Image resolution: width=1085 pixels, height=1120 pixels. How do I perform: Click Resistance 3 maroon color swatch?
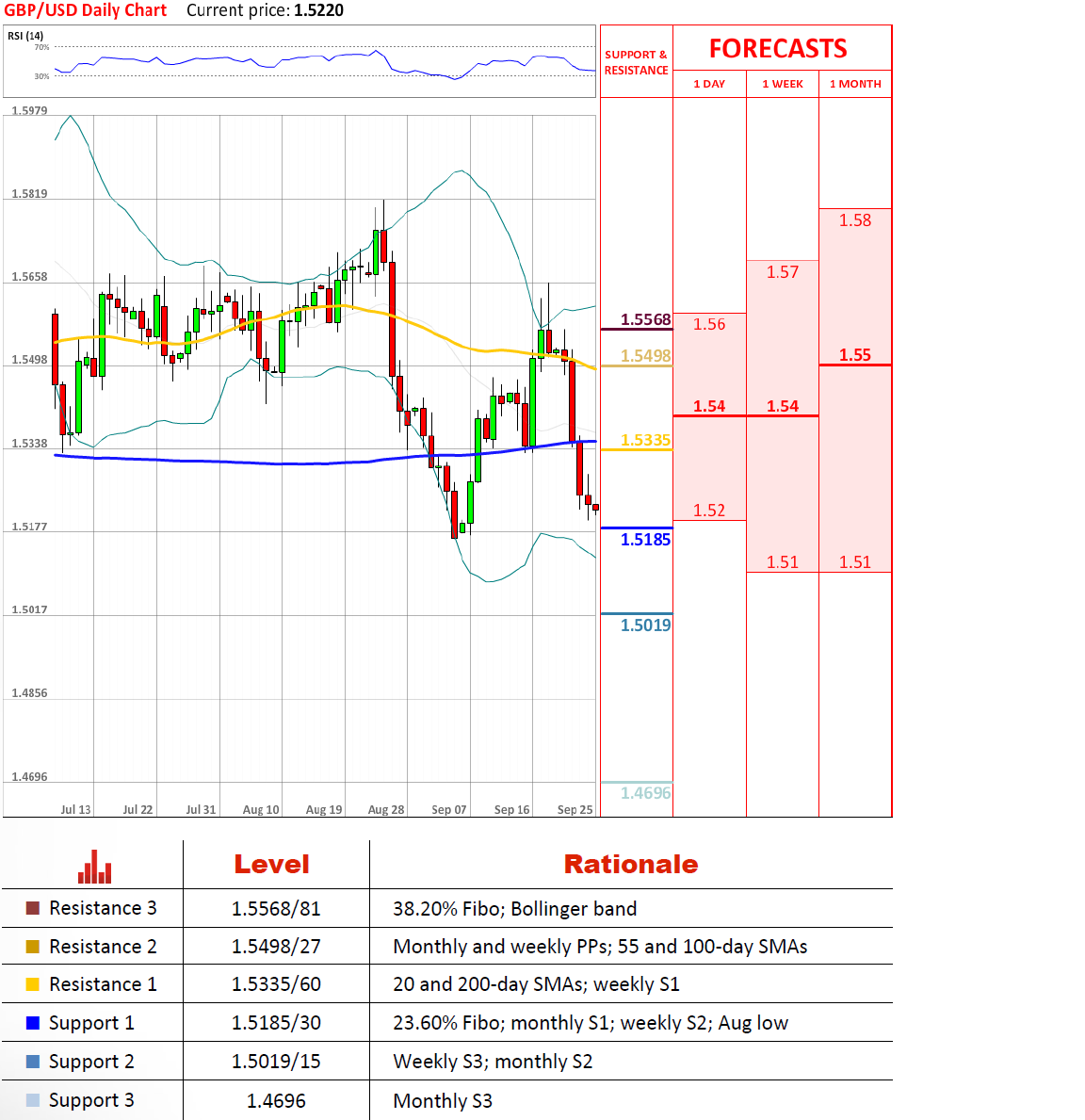[x=33, y=908]
